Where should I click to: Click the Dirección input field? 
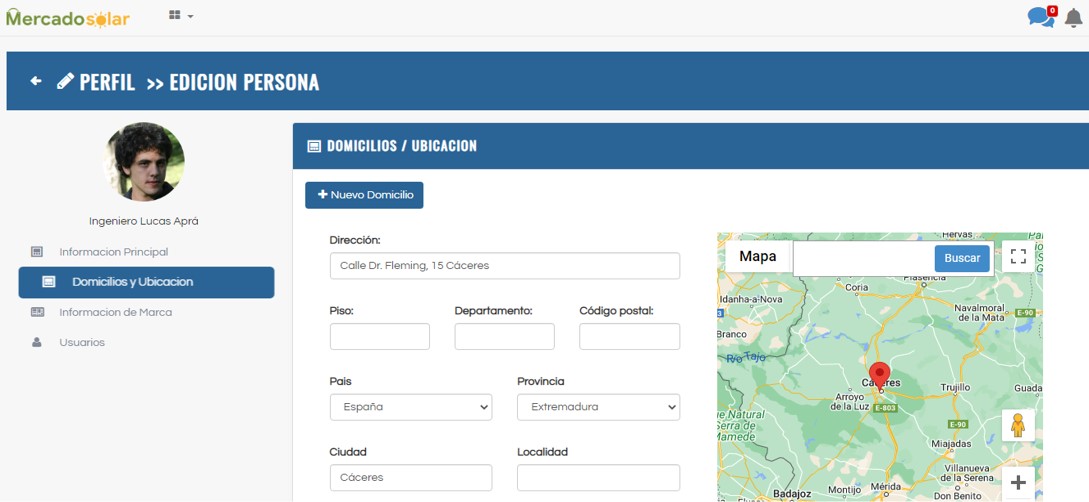tap(504, 266)
